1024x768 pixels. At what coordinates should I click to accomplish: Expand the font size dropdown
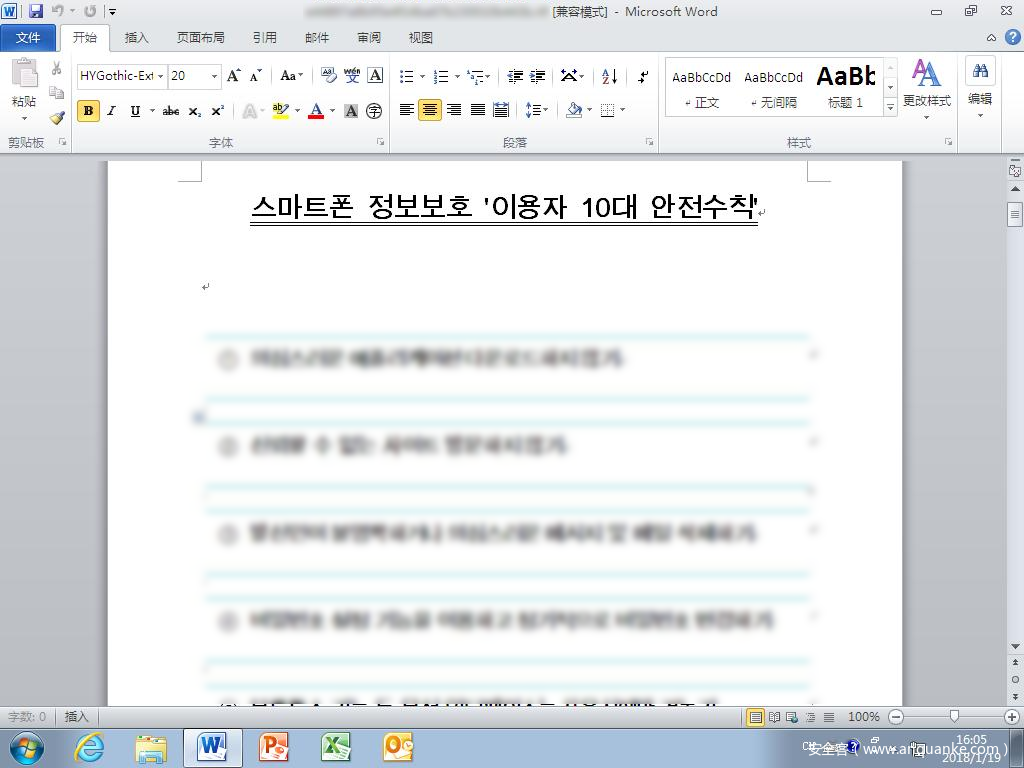pos(214,76)
